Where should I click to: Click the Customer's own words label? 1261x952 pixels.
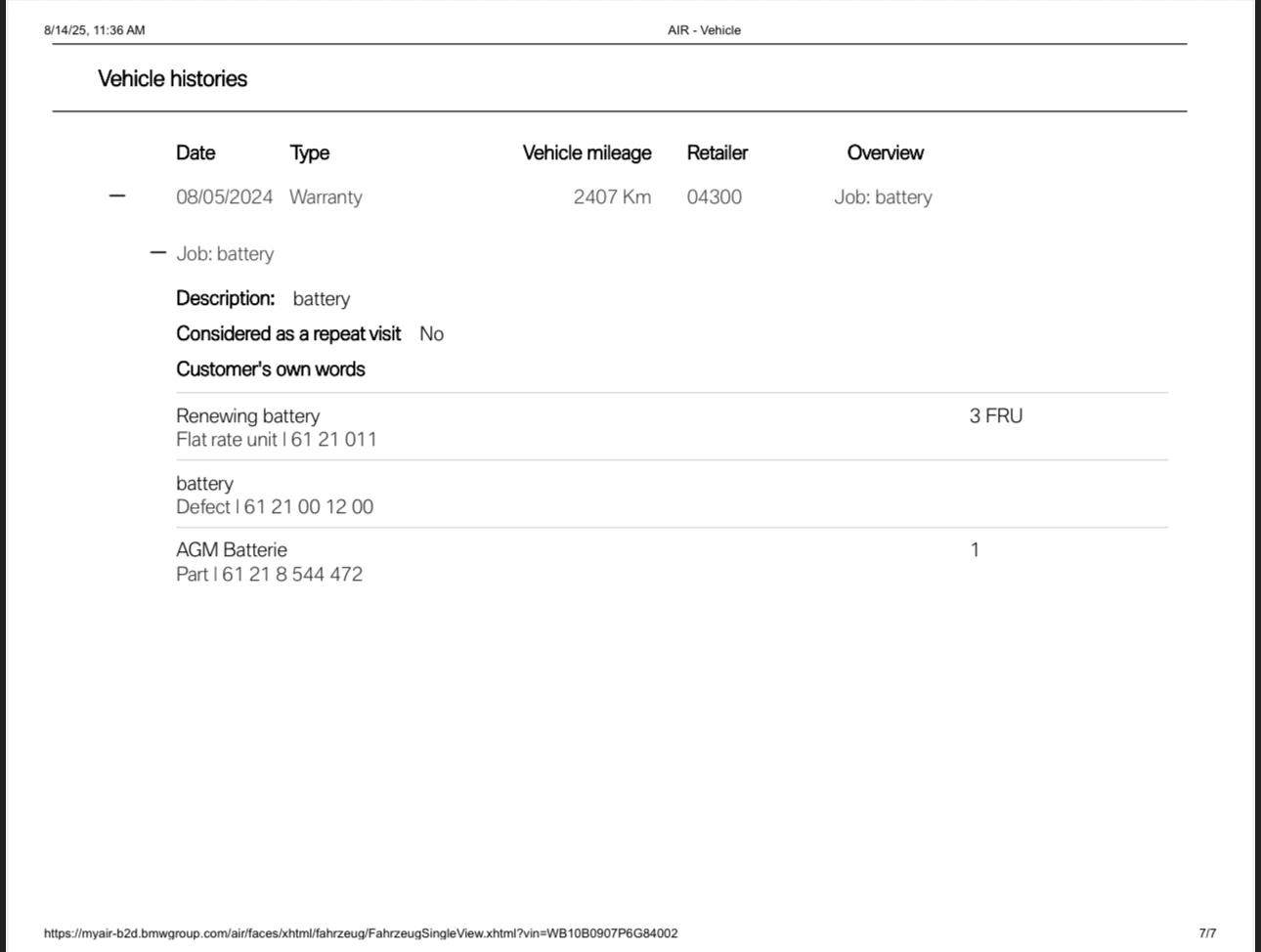(x=271, y=369)
